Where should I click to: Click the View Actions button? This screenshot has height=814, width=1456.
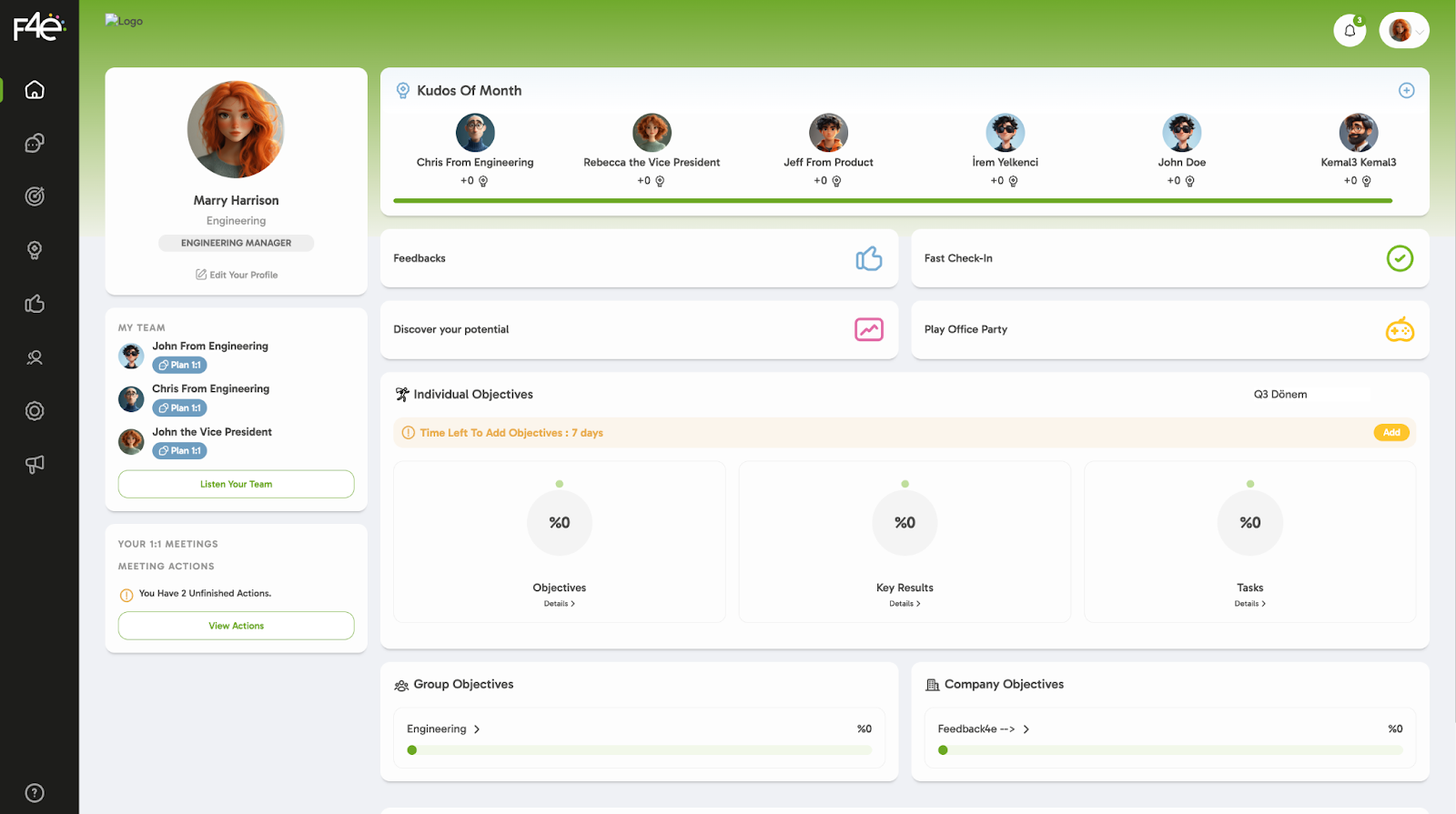(236, 626)
